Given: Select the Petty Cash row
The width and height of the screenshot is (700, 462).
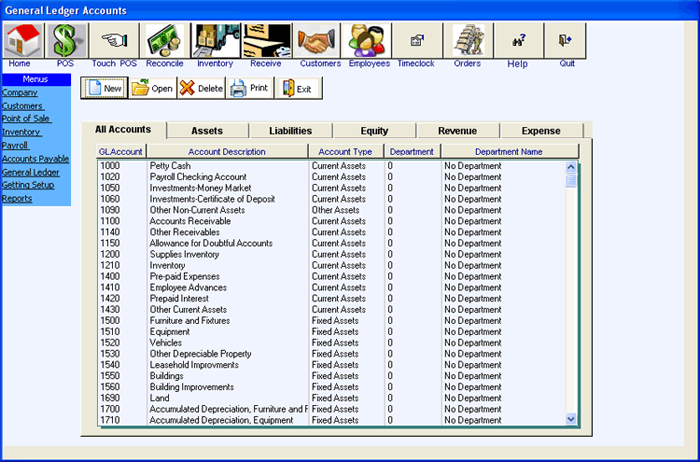Looking at the screenshot, I should (331, 166).
